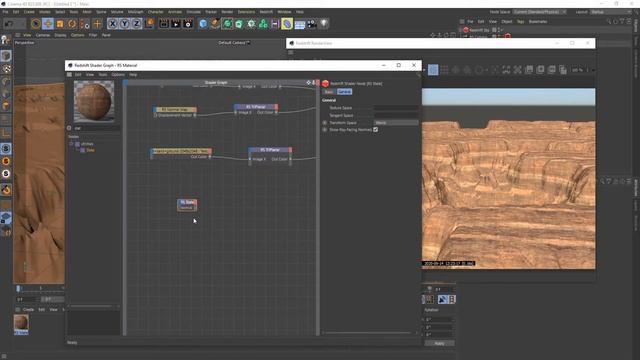Render to Picture Viewer icon
The height and width of the screenshot is (360, 640).
(176, 24)
